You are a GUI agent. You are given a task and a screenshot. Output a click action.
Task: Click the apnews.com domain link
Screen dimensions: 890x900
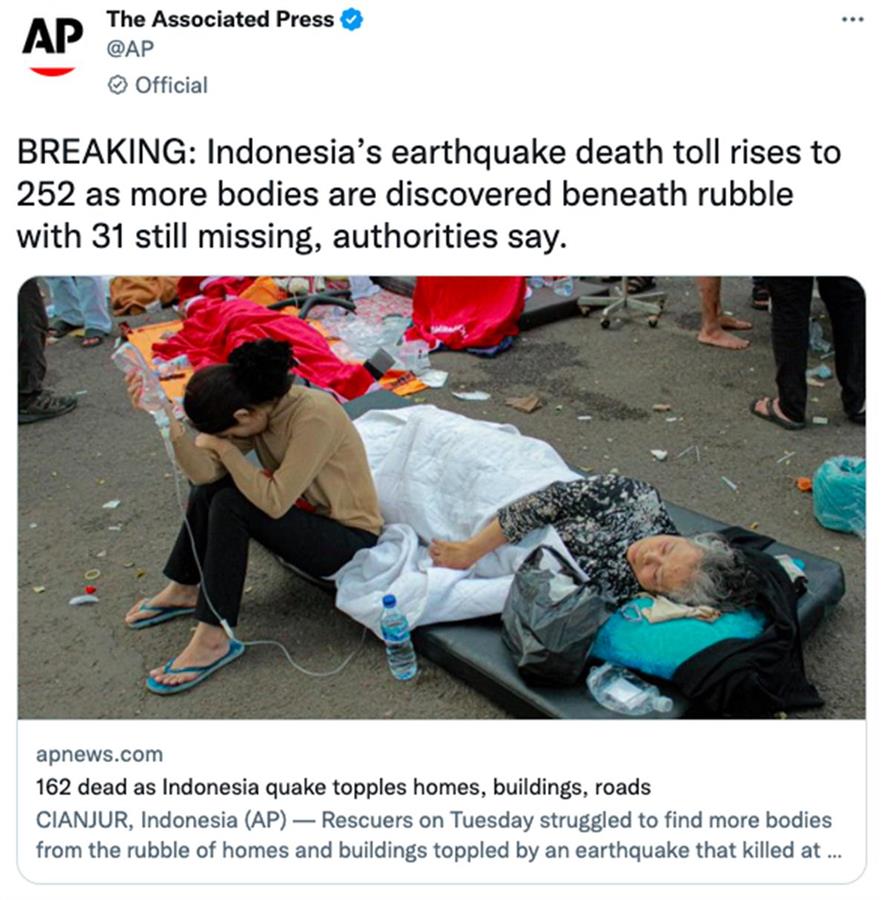tap(99, 754)
